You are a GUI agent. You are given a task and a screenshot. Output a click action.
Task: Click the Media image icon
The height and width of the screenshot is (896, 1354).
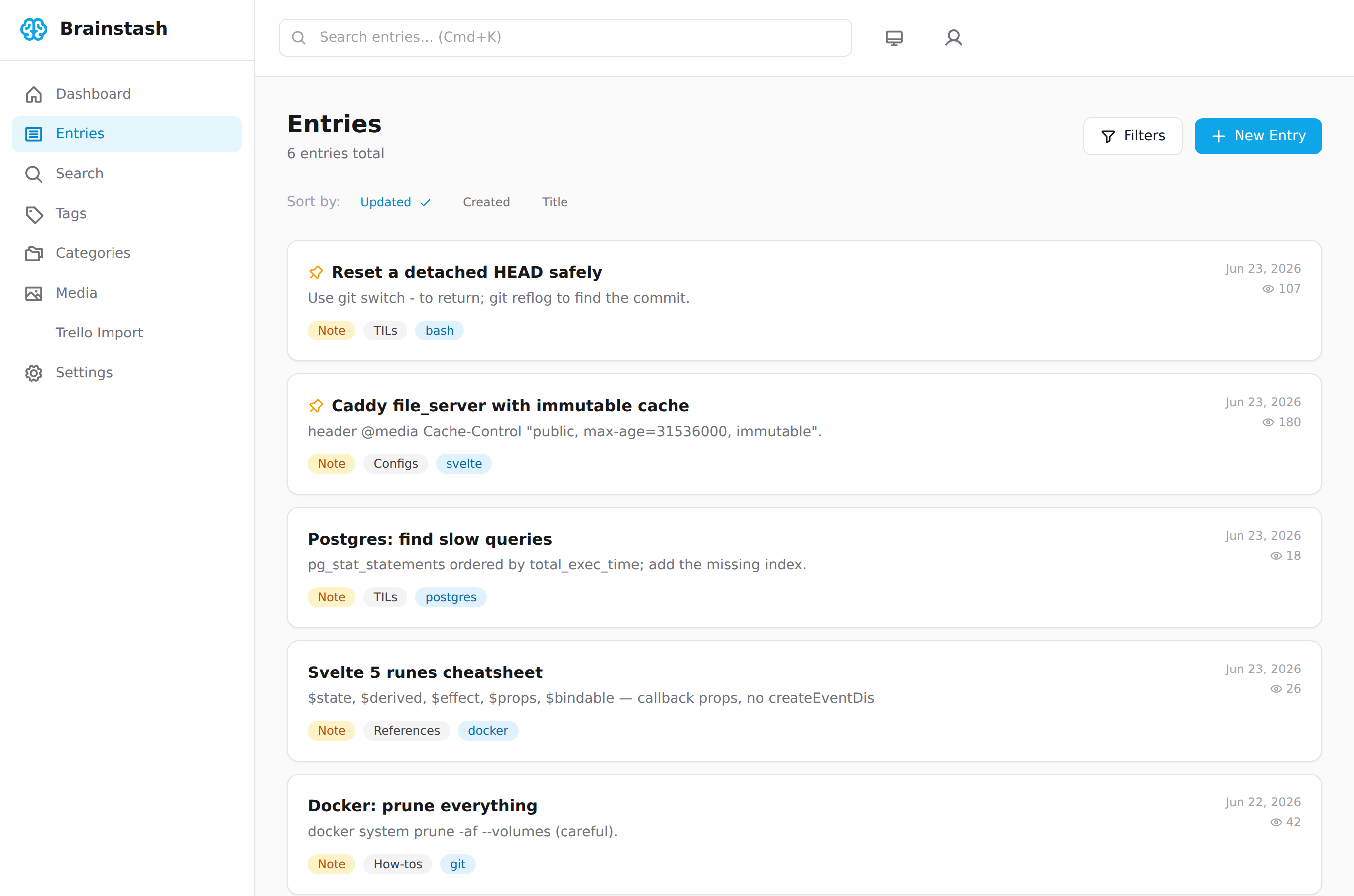[34, 294]
